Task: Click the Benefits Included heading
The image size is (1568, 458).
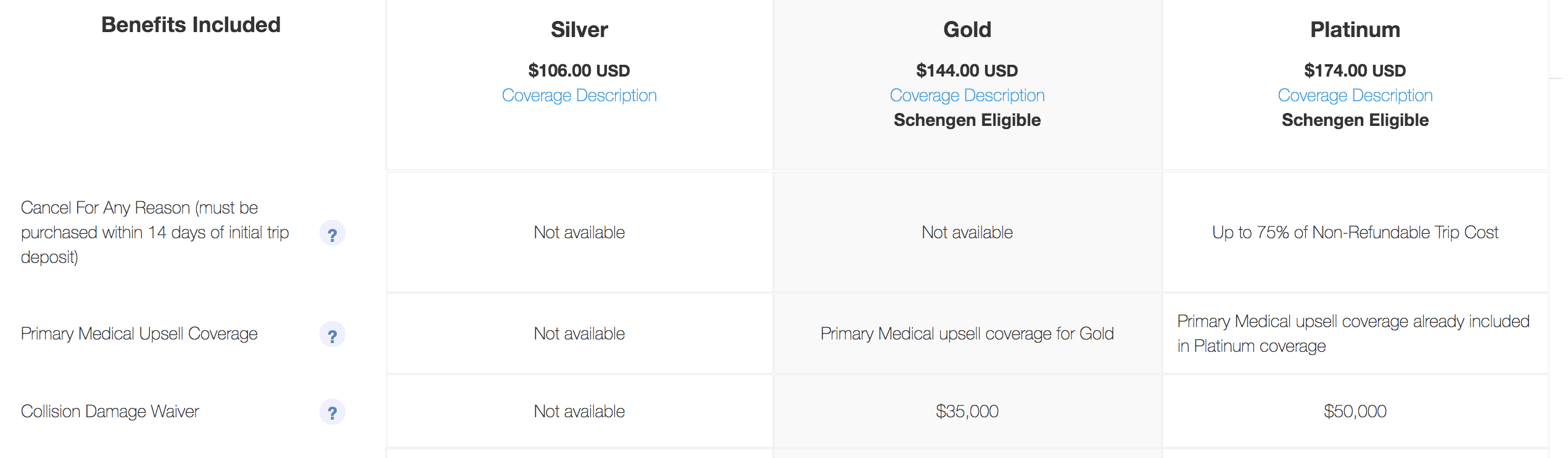Action: coord(191,25)
